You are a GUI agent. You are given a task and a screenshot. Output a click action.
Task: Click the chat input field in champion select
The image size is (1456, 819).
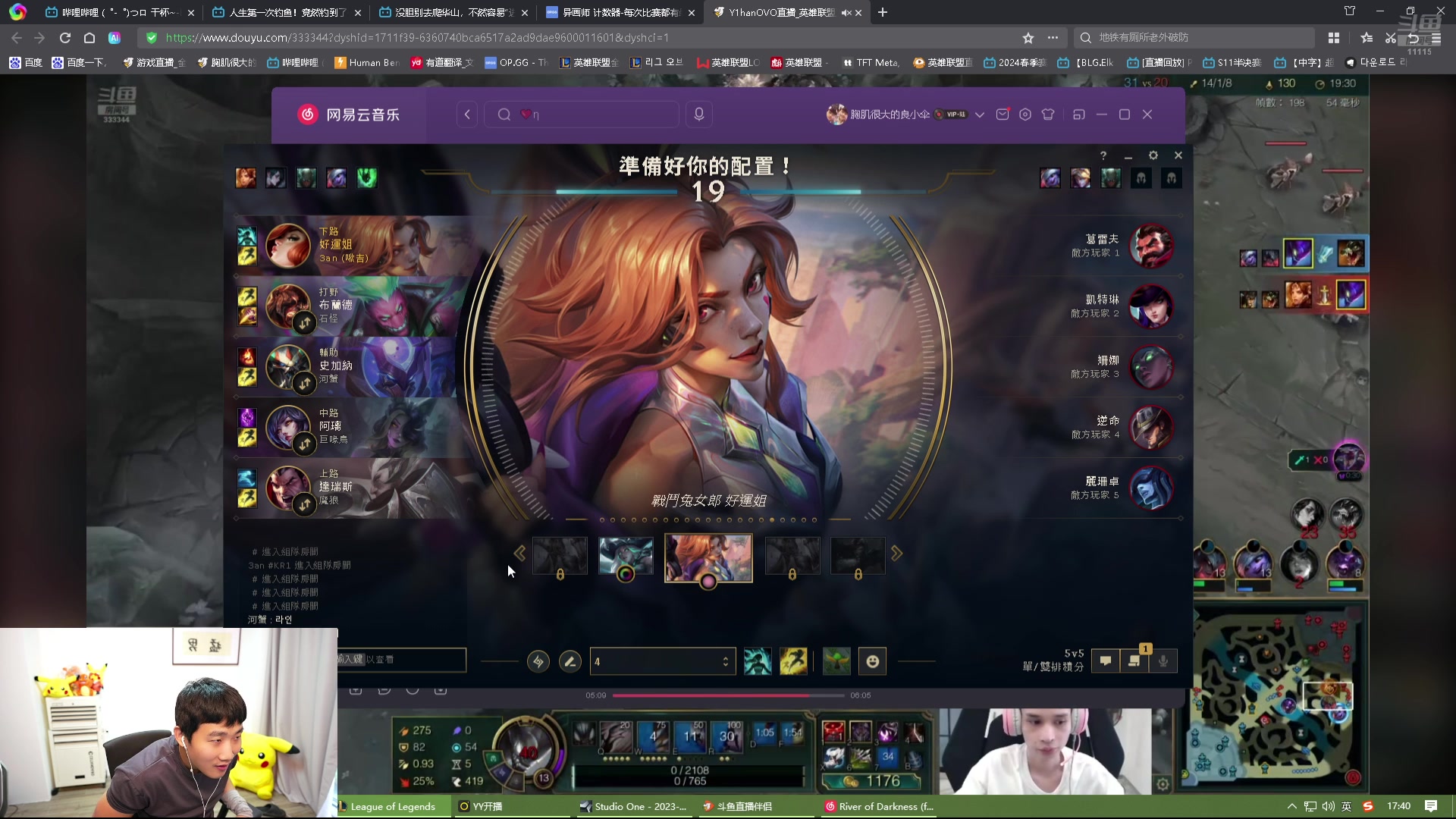coord(402,660)
